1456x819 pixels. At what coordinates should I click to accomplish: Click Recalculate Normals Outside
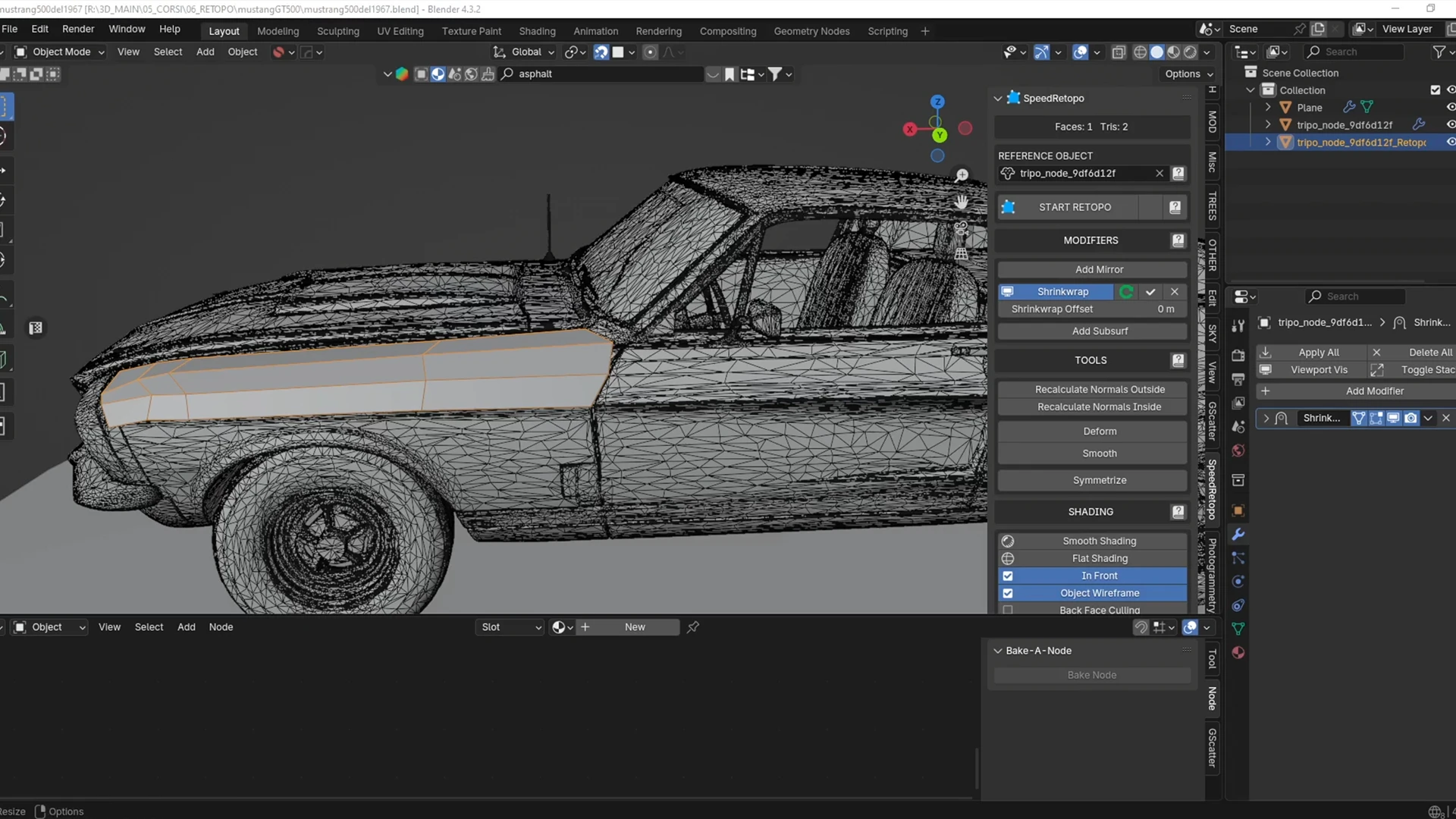[x=1092, y=390]
